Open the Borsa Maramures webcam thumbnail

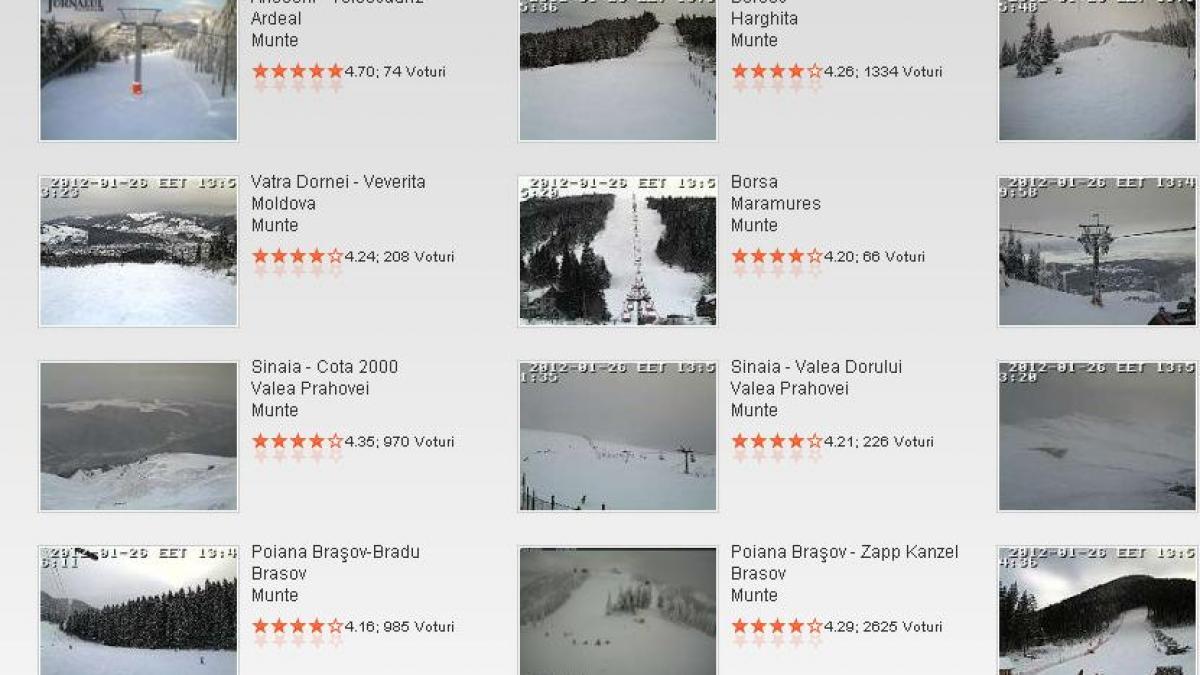coord(617,252)
